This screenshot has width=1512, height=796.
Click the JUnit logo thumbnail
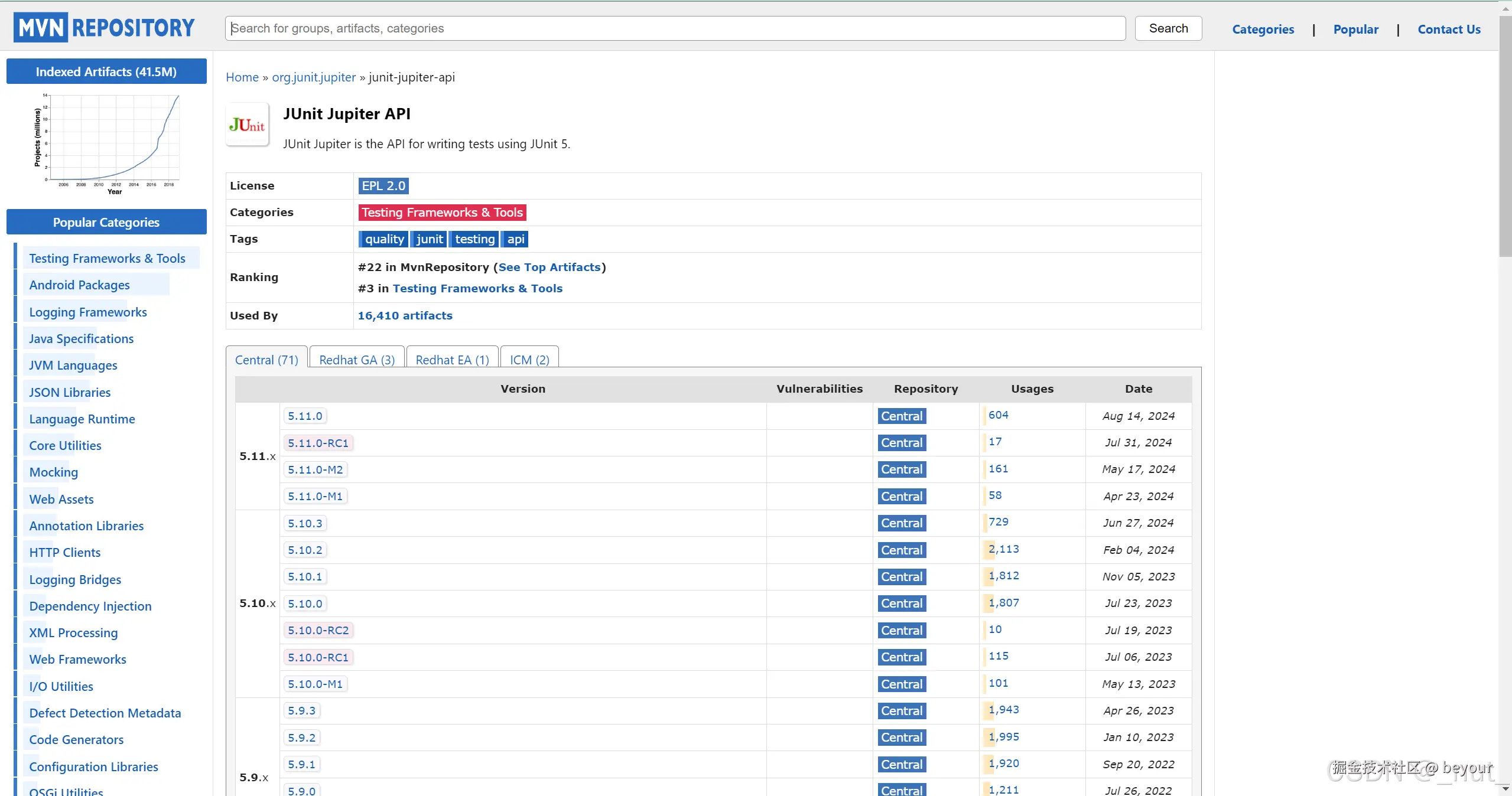point(247,125)
